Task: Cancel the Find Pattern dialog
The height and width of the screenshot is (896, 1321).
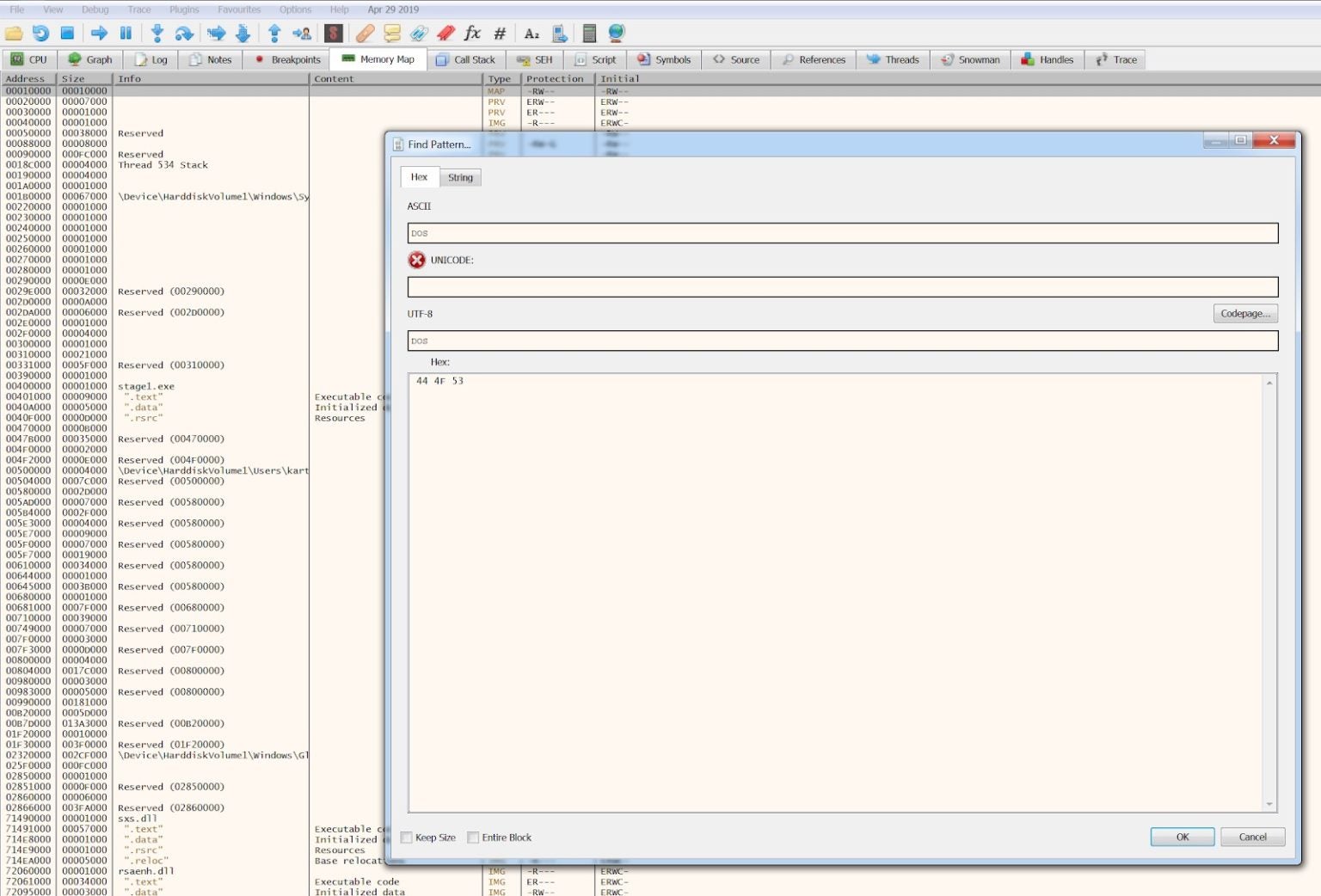Action: [1251, 838]
